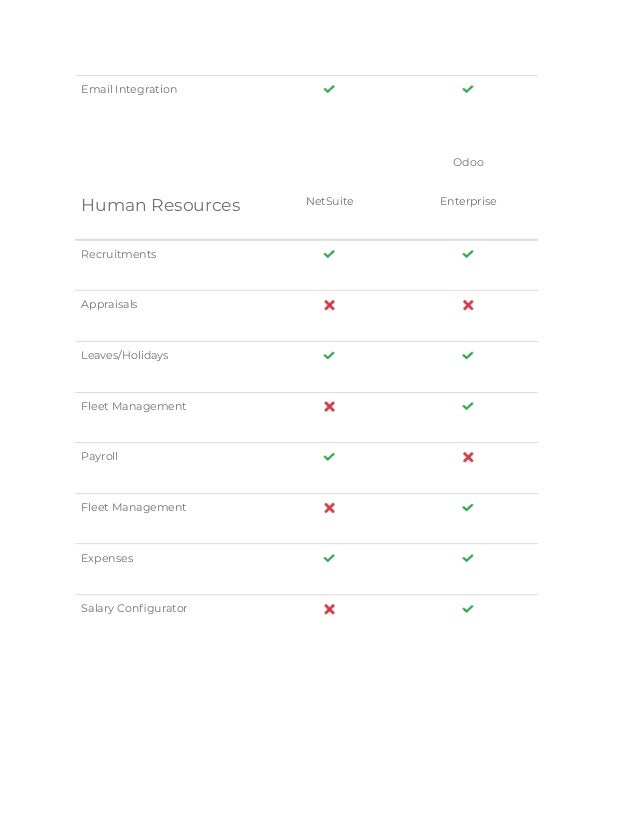638x826 pixels.
Task: Select the 'Expenses' row label
Action: tap(107, 558)
